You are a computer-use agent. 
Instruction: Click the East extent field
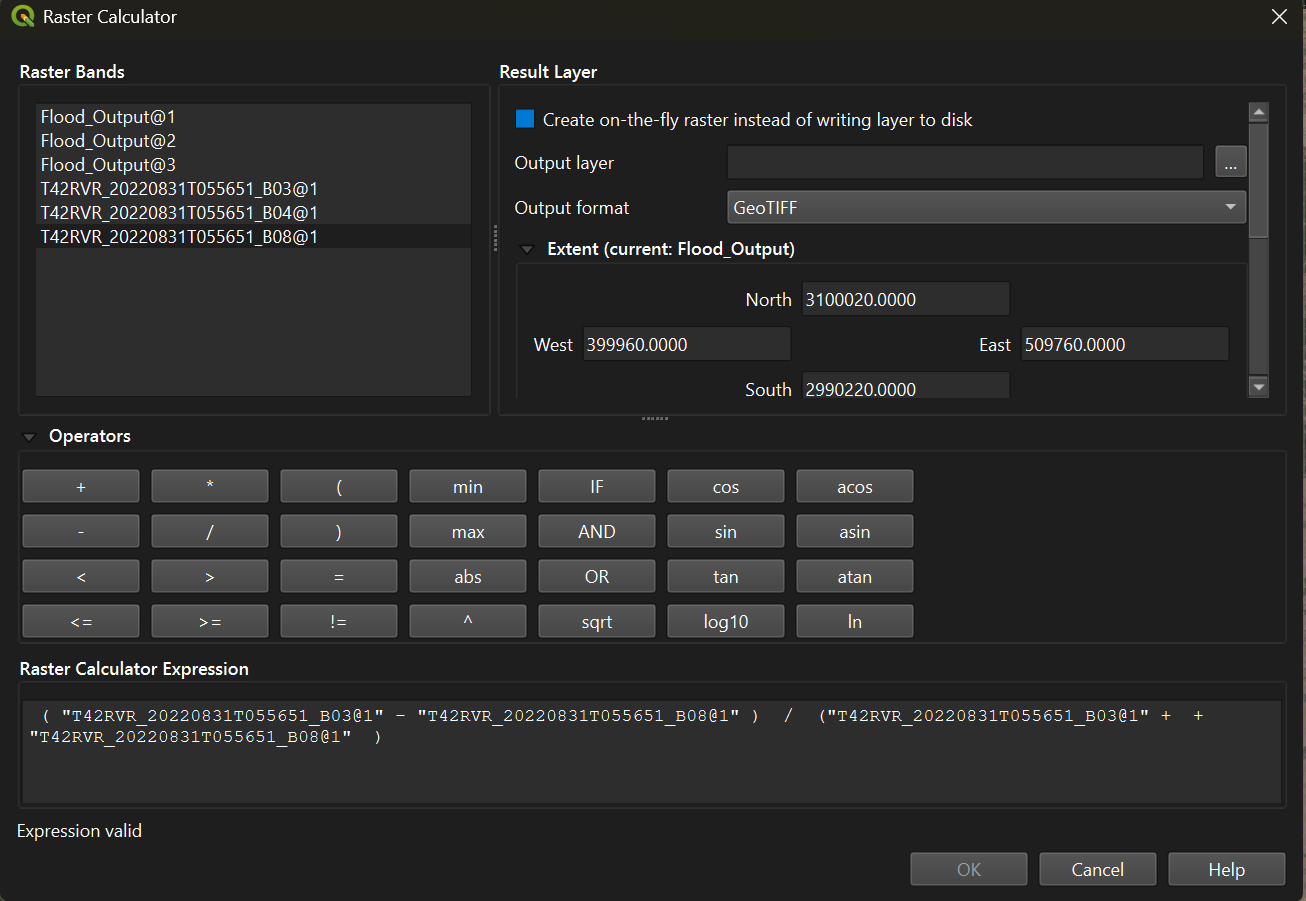click(1125, 344)
